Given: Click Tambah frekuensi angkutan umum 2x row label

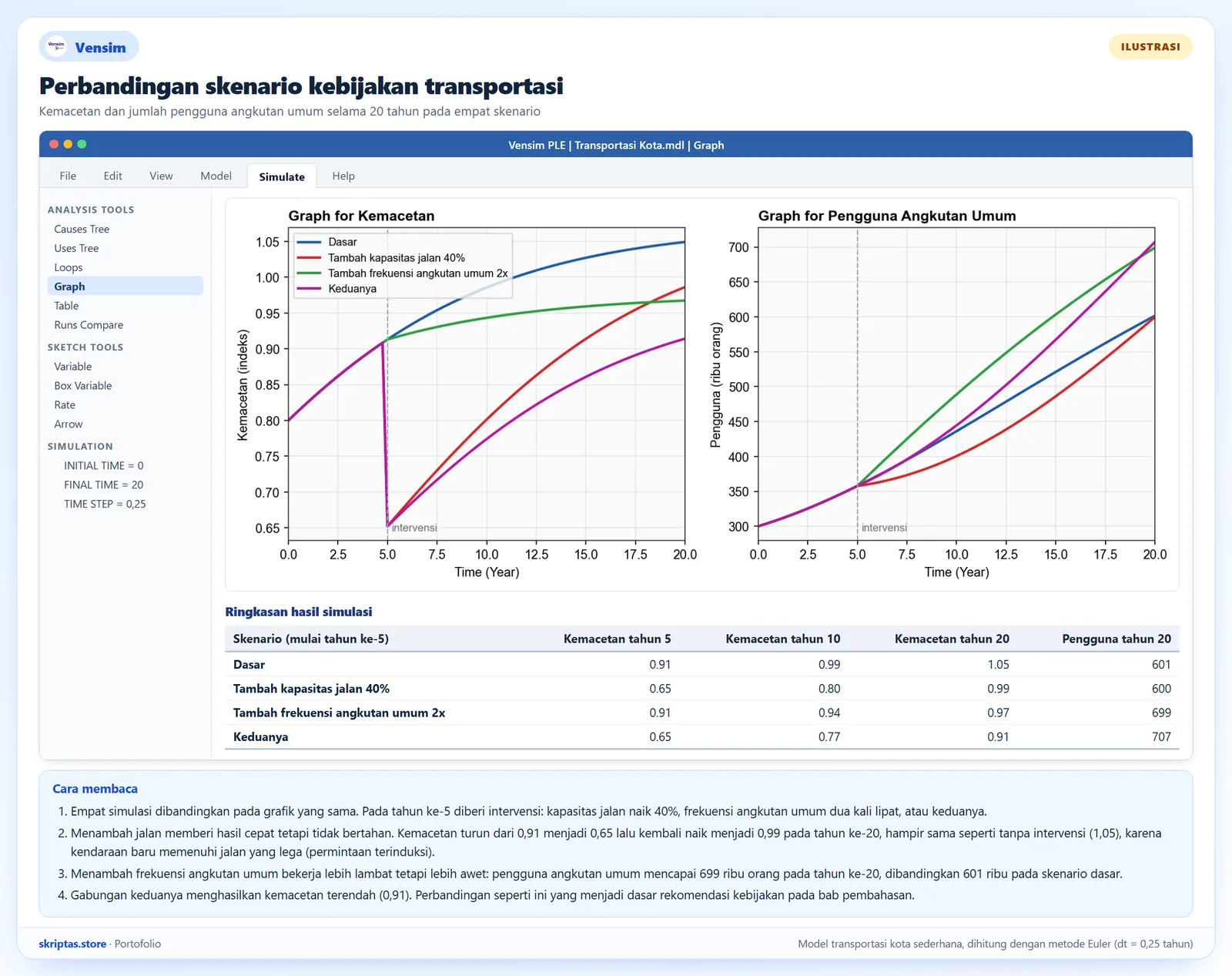Looking at the screenshot, I should tap(339, 713).
